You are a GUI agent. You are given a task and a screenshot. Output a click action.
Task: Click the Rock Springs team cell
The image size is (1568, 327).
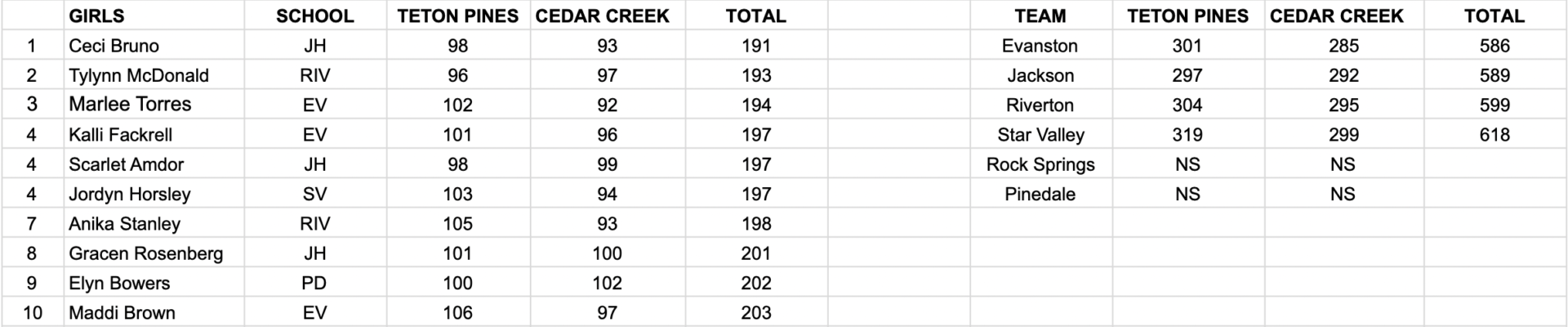tap(1040, 164)
